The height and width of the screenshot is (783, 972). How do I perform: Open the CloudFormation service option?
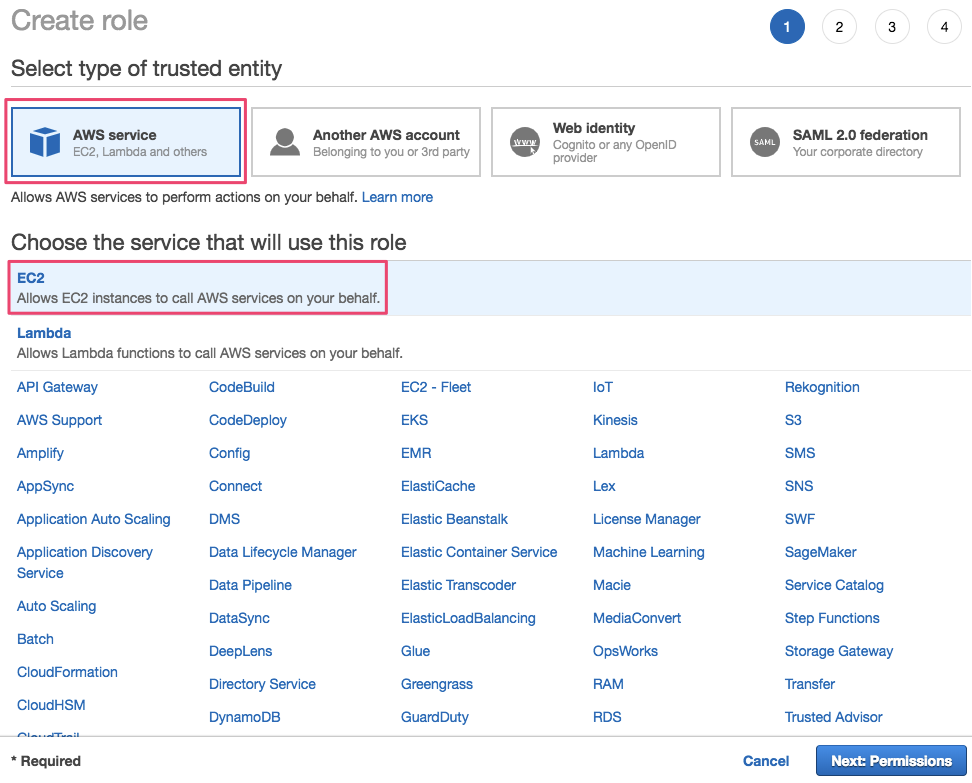(67, 672)
